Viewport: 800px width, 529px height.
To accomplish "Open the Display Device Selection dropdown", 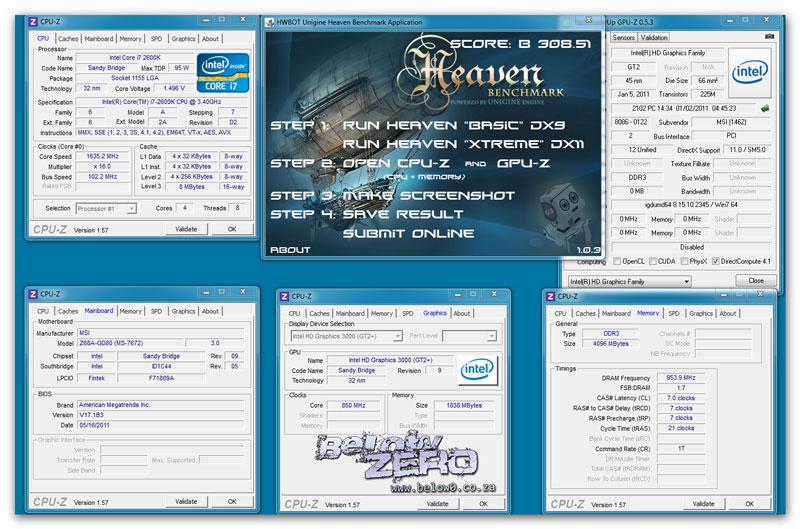I will click(x=346, y=336).
